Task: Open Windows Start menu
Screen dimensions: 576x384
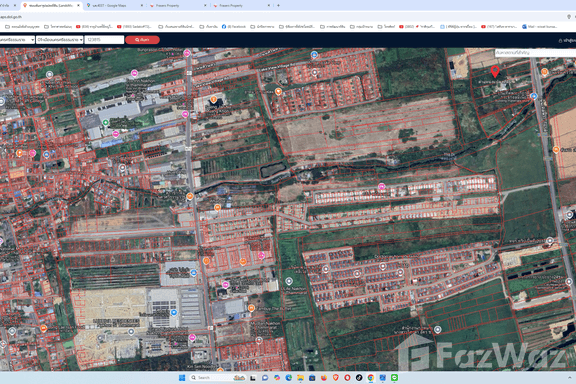Action: point(182,378)
